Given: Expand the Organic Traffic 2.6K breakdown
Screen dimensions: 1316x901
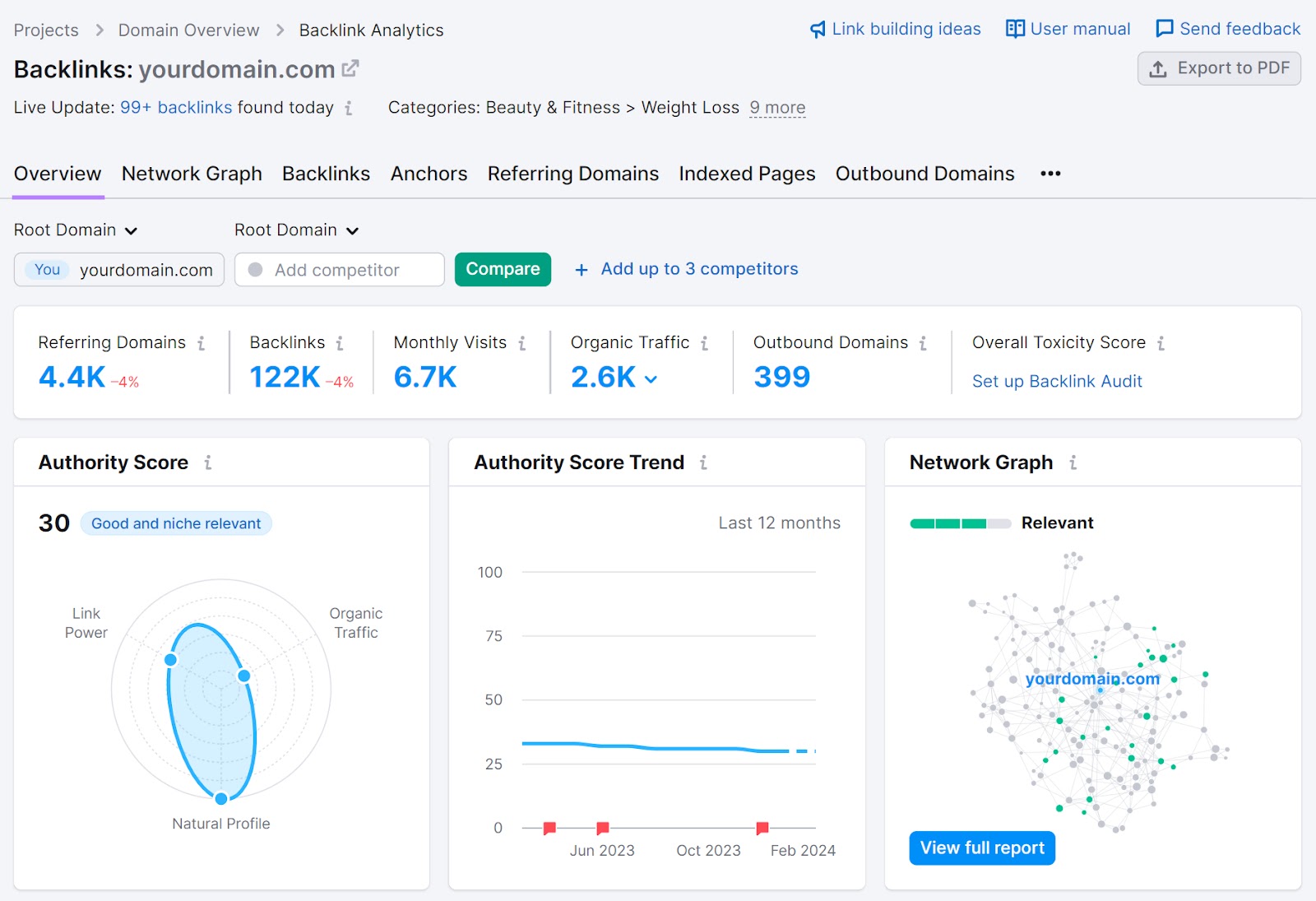Looking at the screenshot, I should point(651,379).
